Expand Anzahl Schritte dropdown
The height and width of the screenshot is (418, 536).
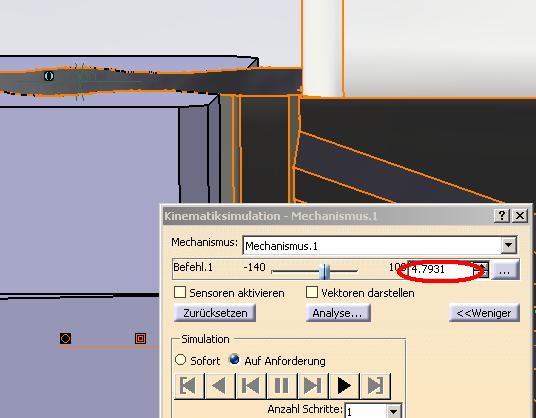click(x=393, y=411)
